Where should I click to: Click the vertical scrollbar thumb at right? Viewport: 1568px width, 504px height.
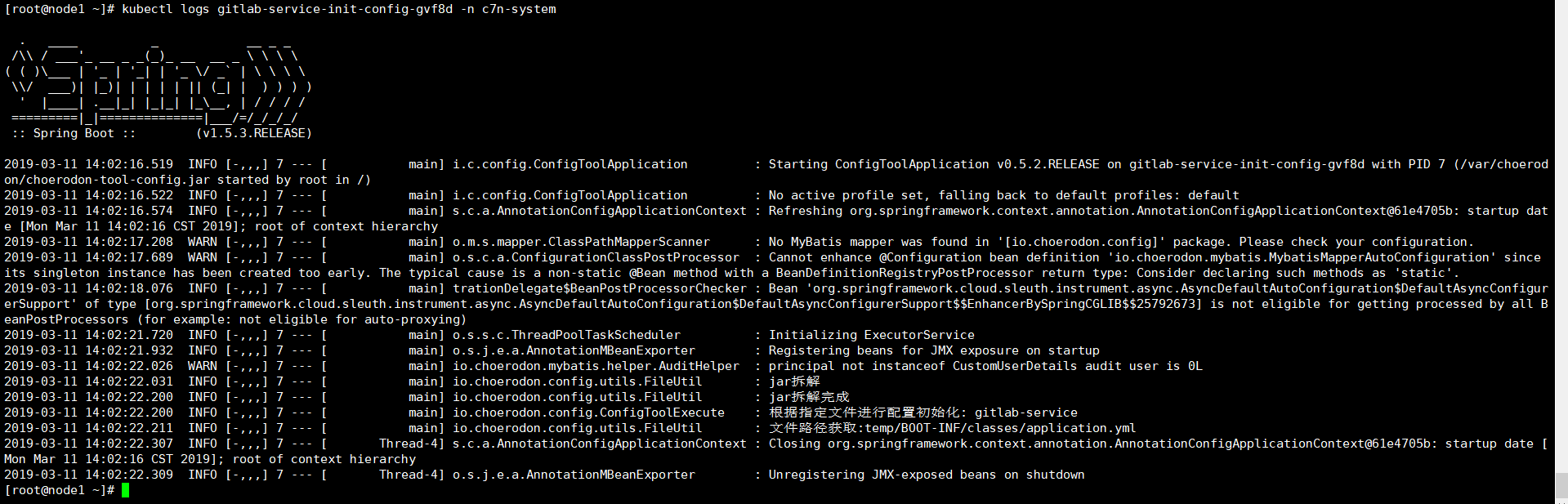1561,486
